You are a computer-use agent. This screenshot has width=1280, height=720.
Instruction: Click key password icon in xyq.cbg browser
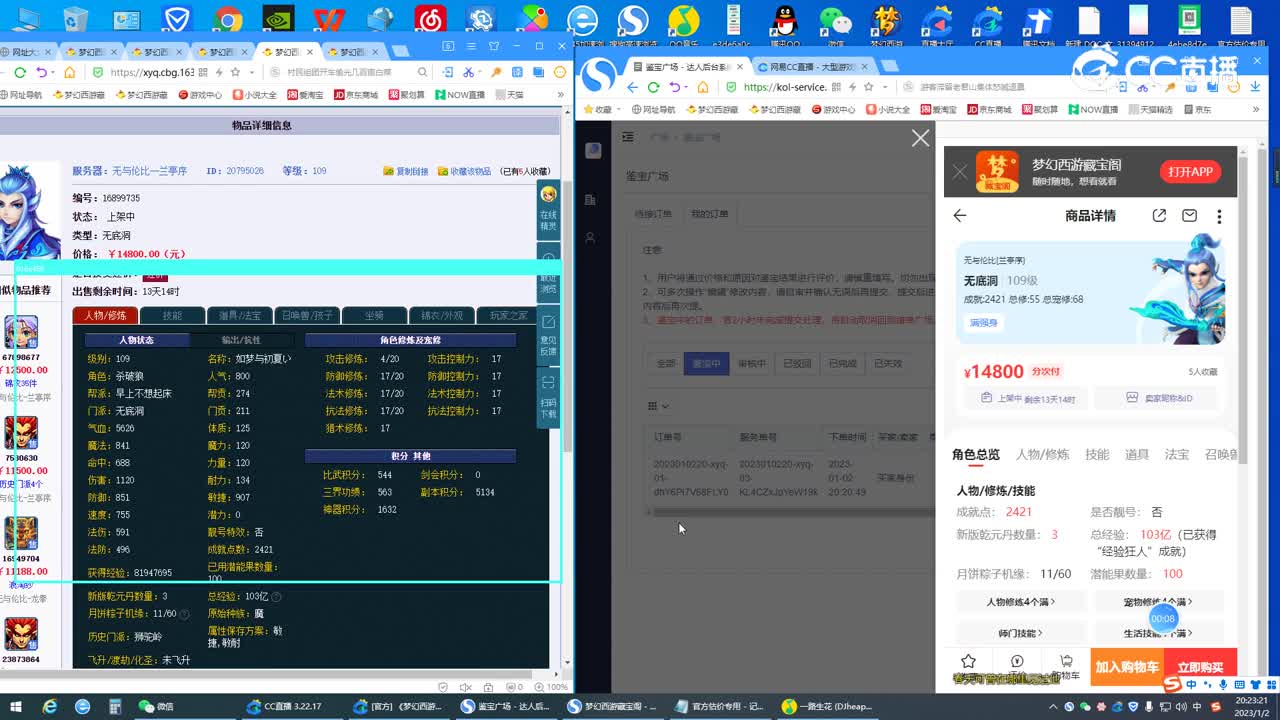pos(495,72)
